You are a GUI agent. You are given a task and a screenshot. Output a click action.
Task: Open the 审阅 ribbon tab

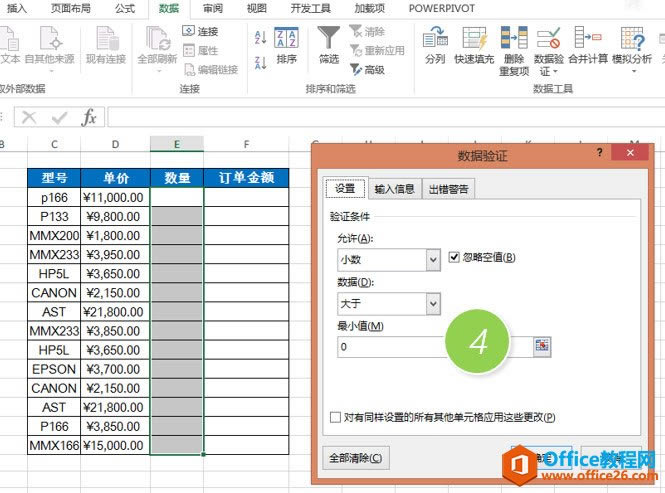(212, 8)
